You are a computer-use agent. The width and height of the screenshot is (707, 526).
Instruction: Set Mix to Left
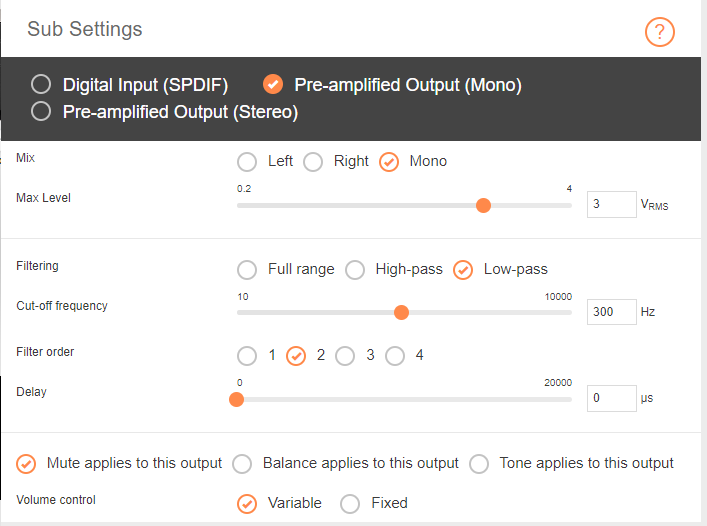pos(247,162)
